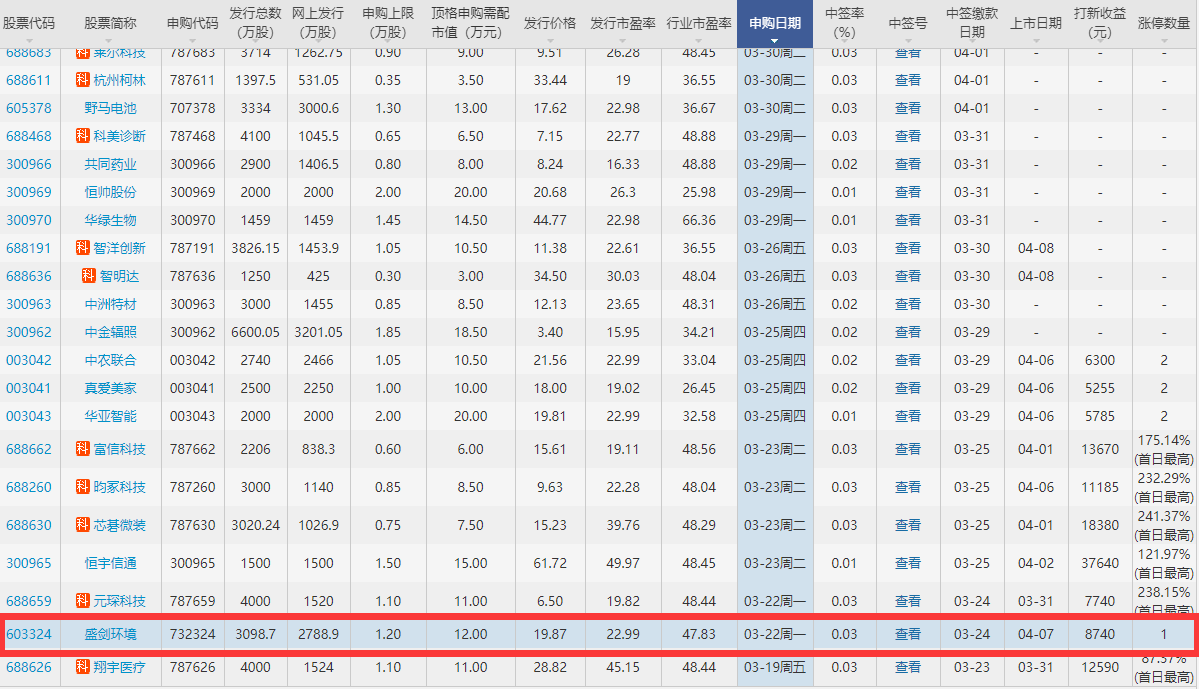Open 华亚智能 stock name link
The width and height of the screenshot is (1199, 689).
pyautogui.click(x=110, y=416)
